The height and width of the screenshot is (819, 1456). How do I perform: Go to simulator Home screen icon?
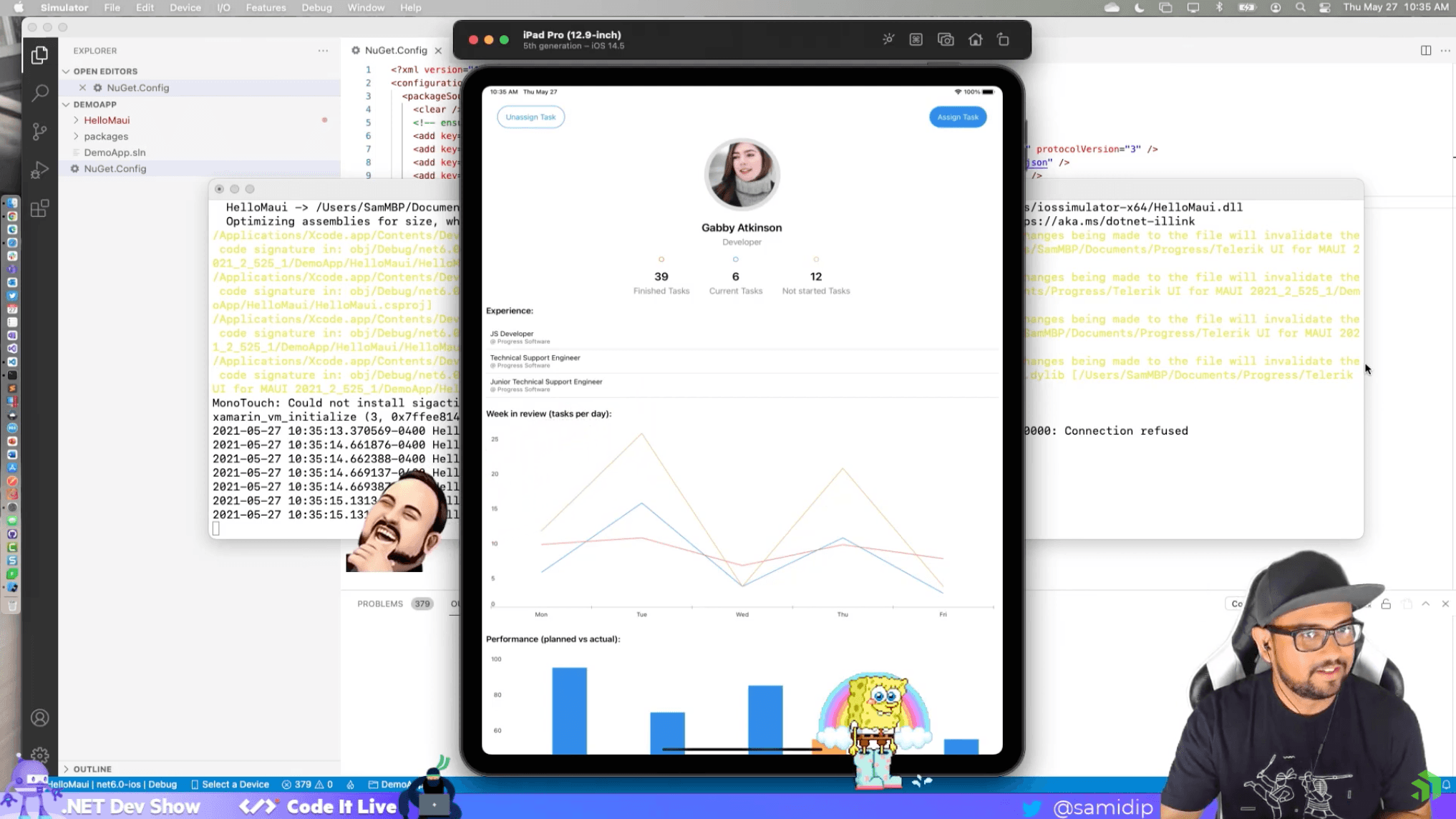click(x=975, y=39)
